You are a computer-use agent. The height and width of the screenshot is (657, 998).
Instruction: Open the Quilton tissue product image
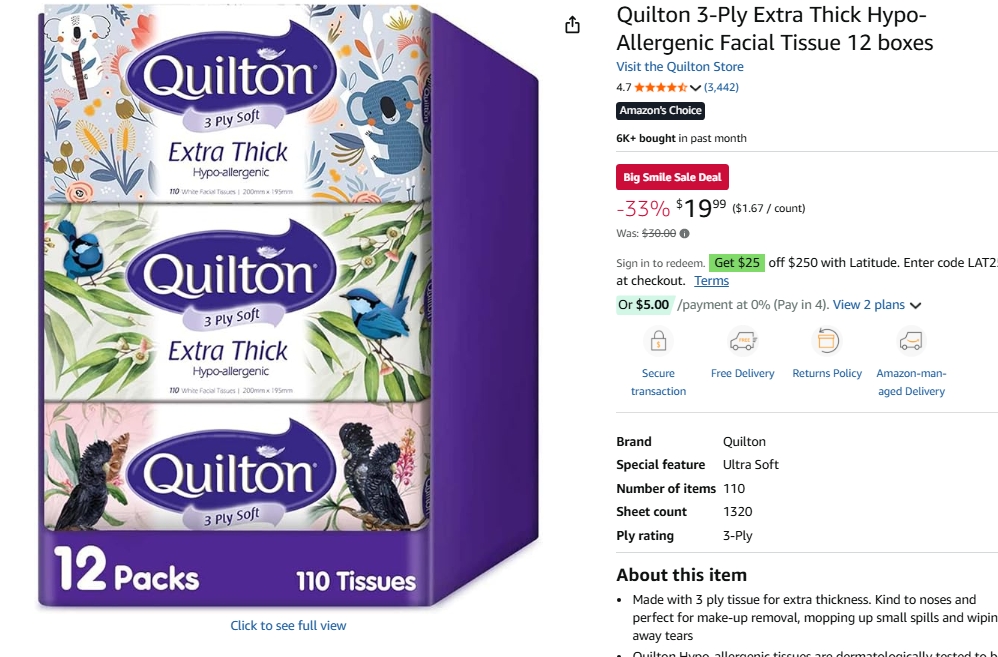point(288,306)
